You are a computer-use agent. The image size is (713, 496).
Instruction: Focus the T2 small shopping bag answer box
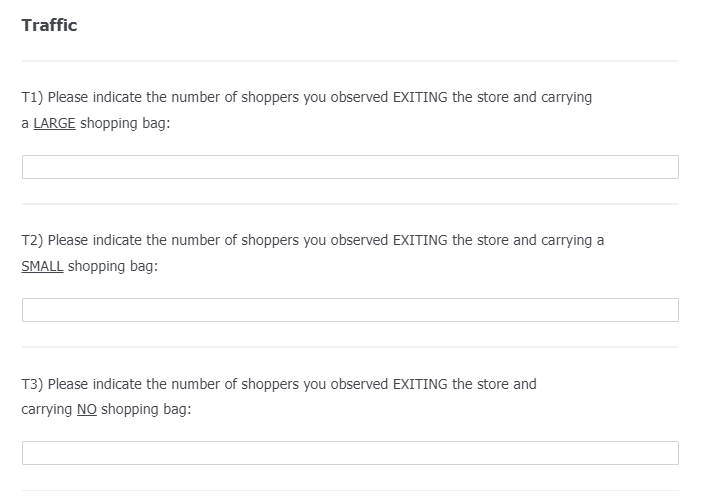click(x=350, y=310)
